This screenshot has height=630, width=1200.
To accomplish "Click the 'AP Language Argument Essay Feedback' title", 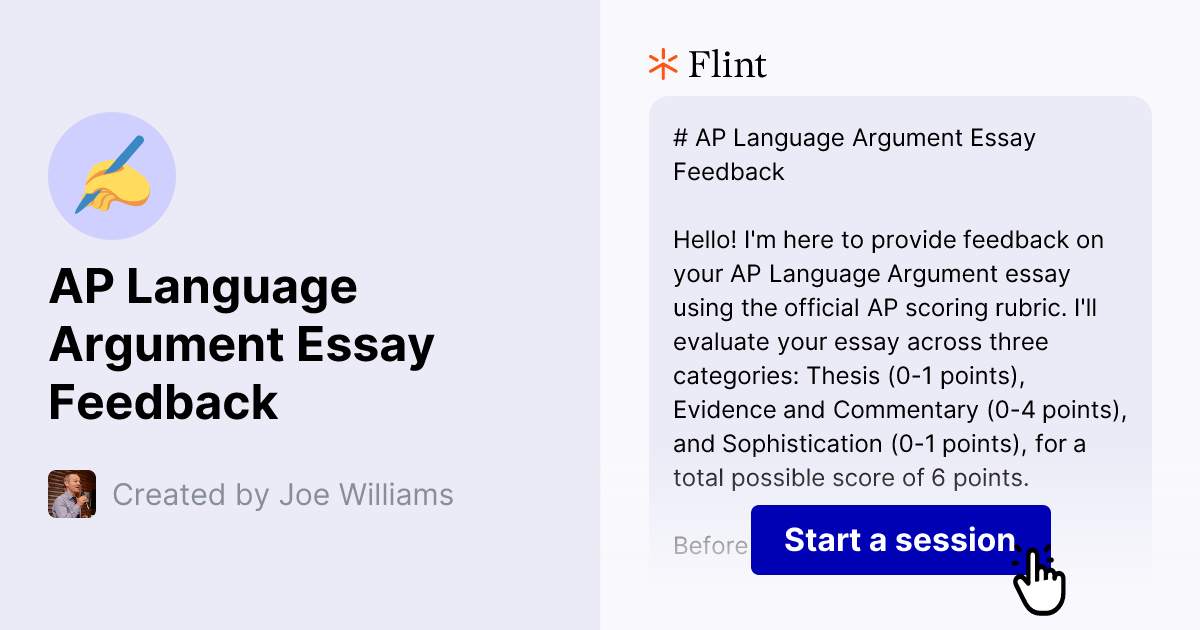I will click(x=242, y=345).
